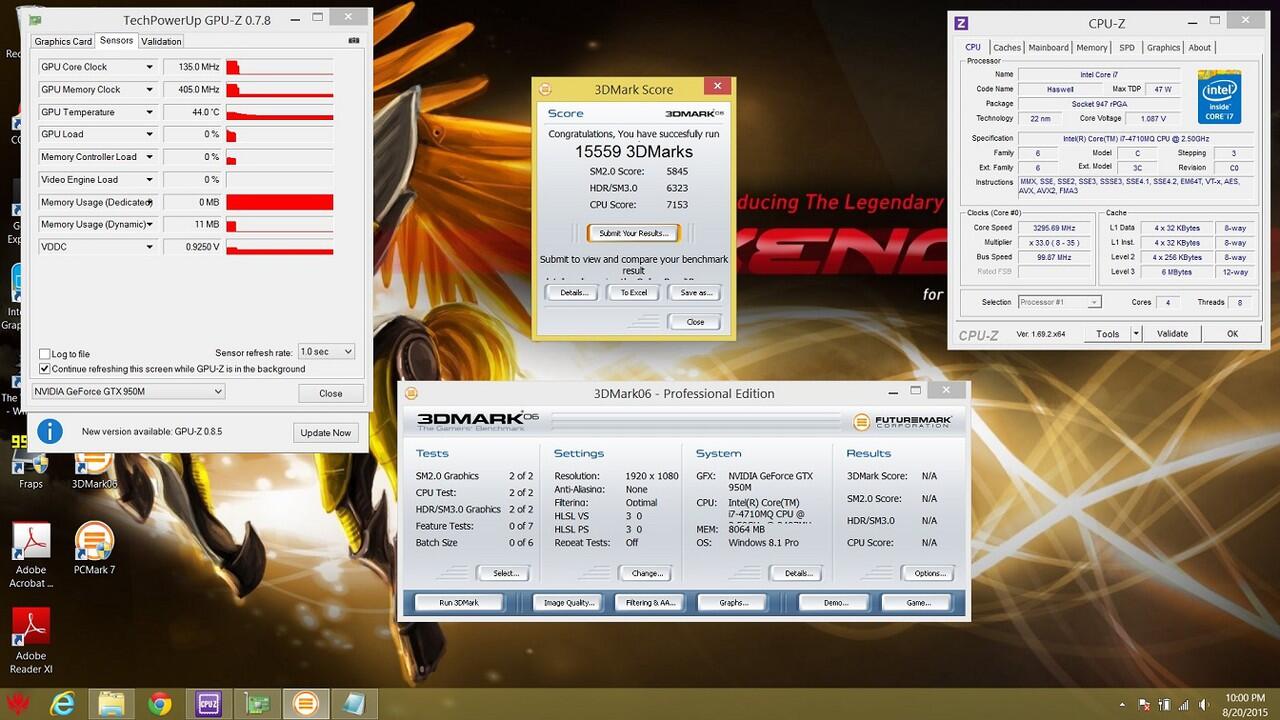Click the GPU-Z title bar app icon
This screenshot has height=720, width=1280.
(x=35, y=19)
